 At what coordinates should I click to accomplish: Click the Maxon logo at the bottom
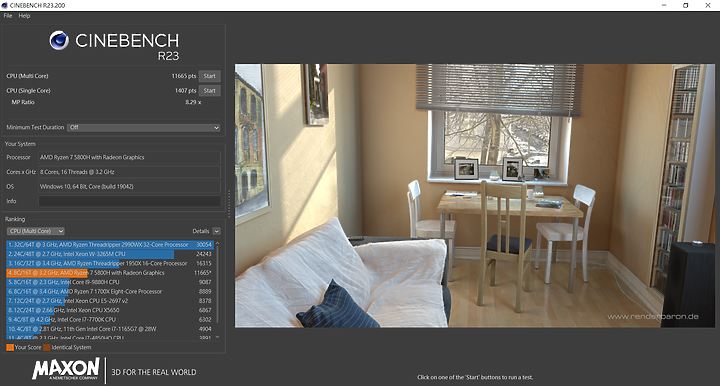point(66,369)
